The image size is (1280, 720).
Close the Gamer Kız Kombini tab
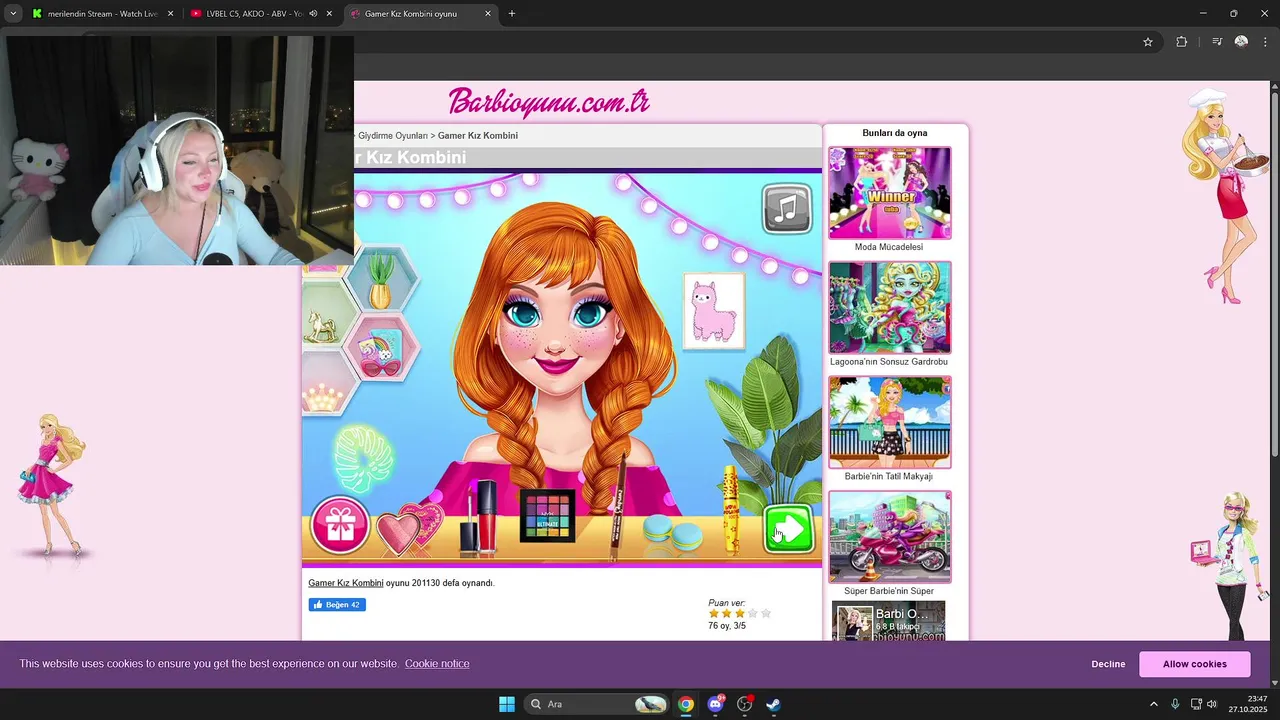click(x=488, y=14)
